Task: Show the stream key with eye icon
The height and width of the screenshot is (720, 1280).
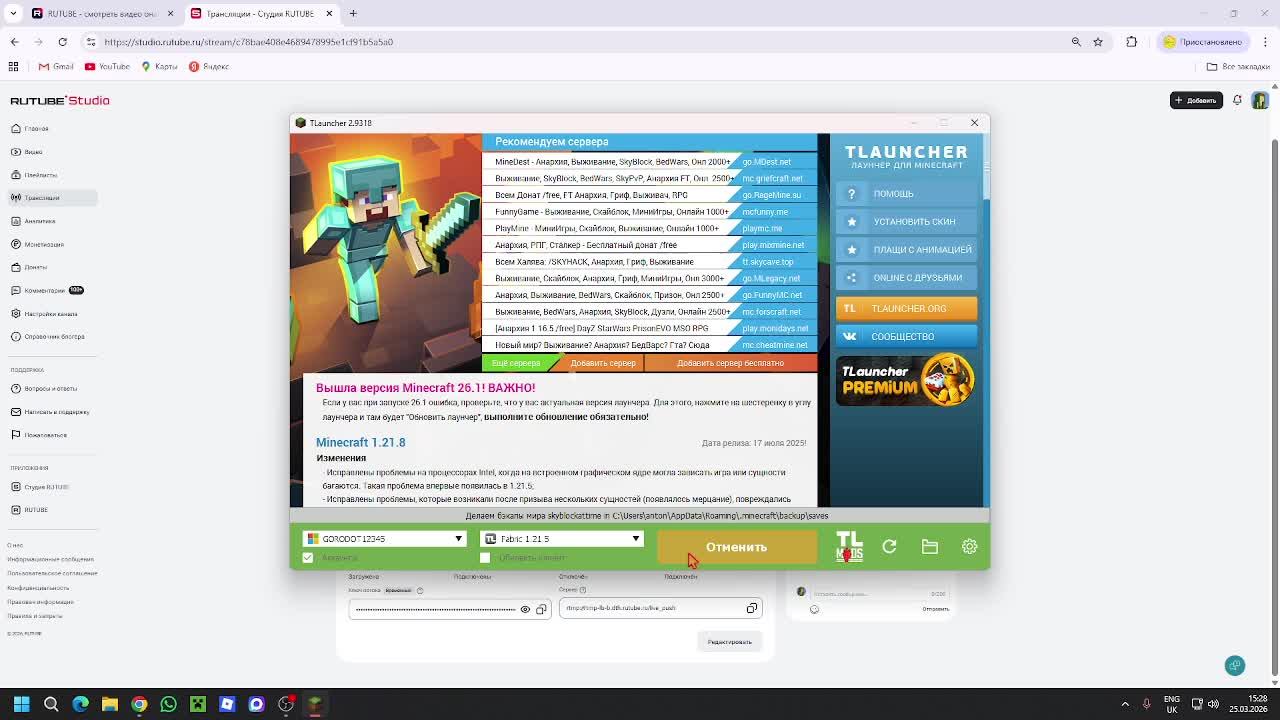Action: click(x=525, y=609)
